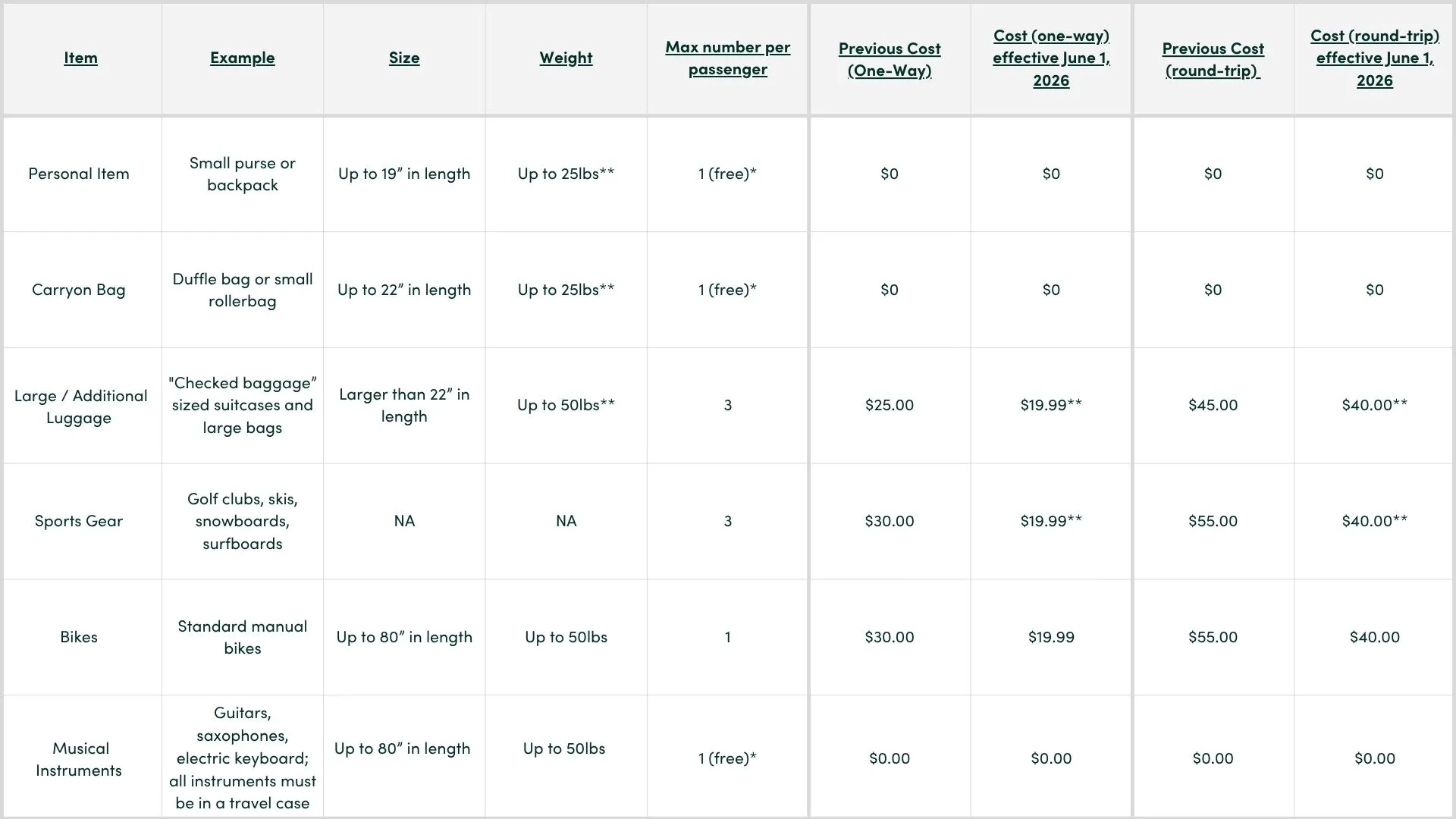Screen dimensions: 1456x819
Task: Click Cost (one-way) effective June 1 header
Action: click(x=1051, y=58)
